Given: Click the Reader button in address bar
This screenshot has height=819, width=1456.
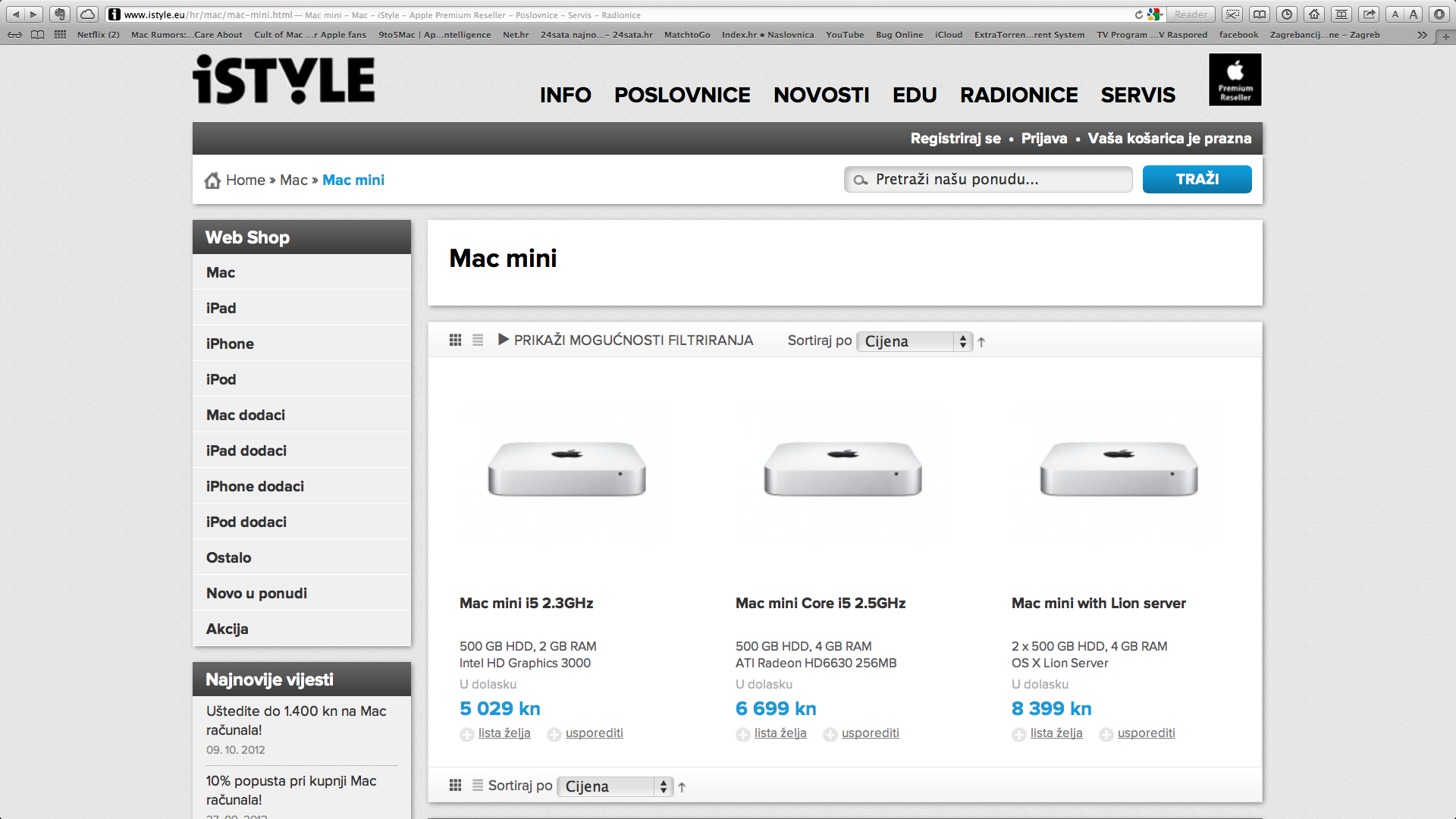Looking at the screenshot, I should point(1191,14).
